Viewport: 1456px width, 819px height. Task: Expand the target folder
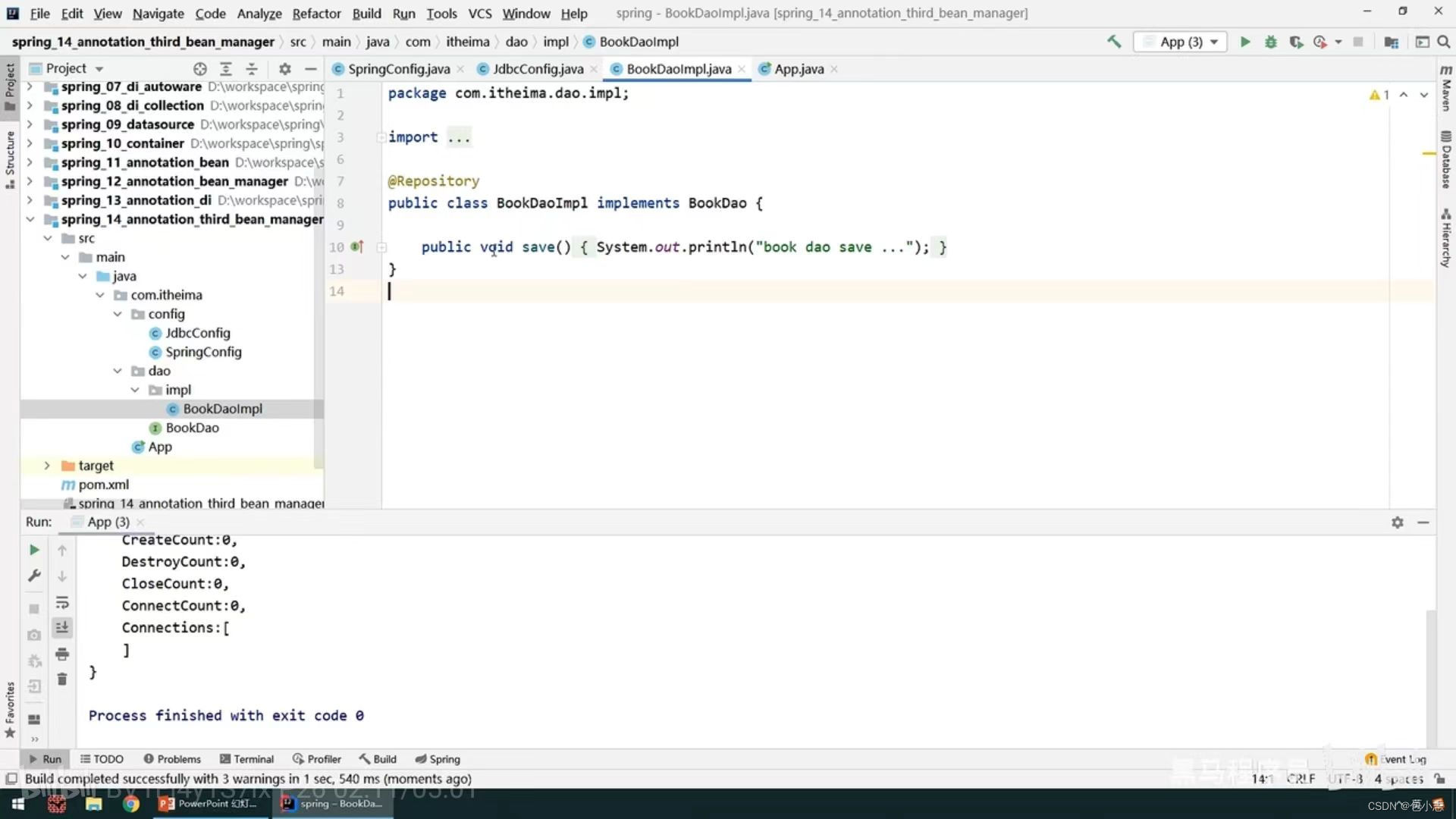click(x=47, y=466)
